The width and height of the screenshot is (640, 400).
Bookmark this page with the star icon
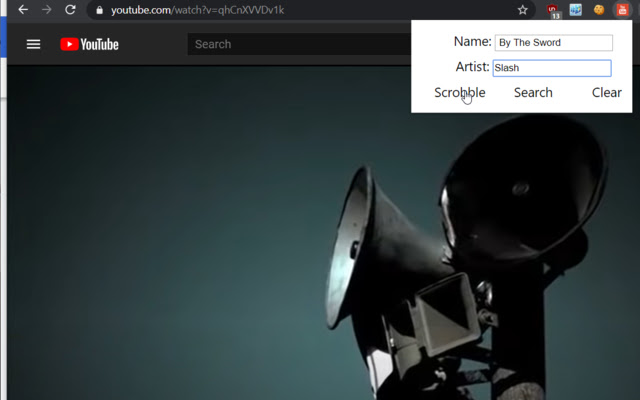coord(522,10)
